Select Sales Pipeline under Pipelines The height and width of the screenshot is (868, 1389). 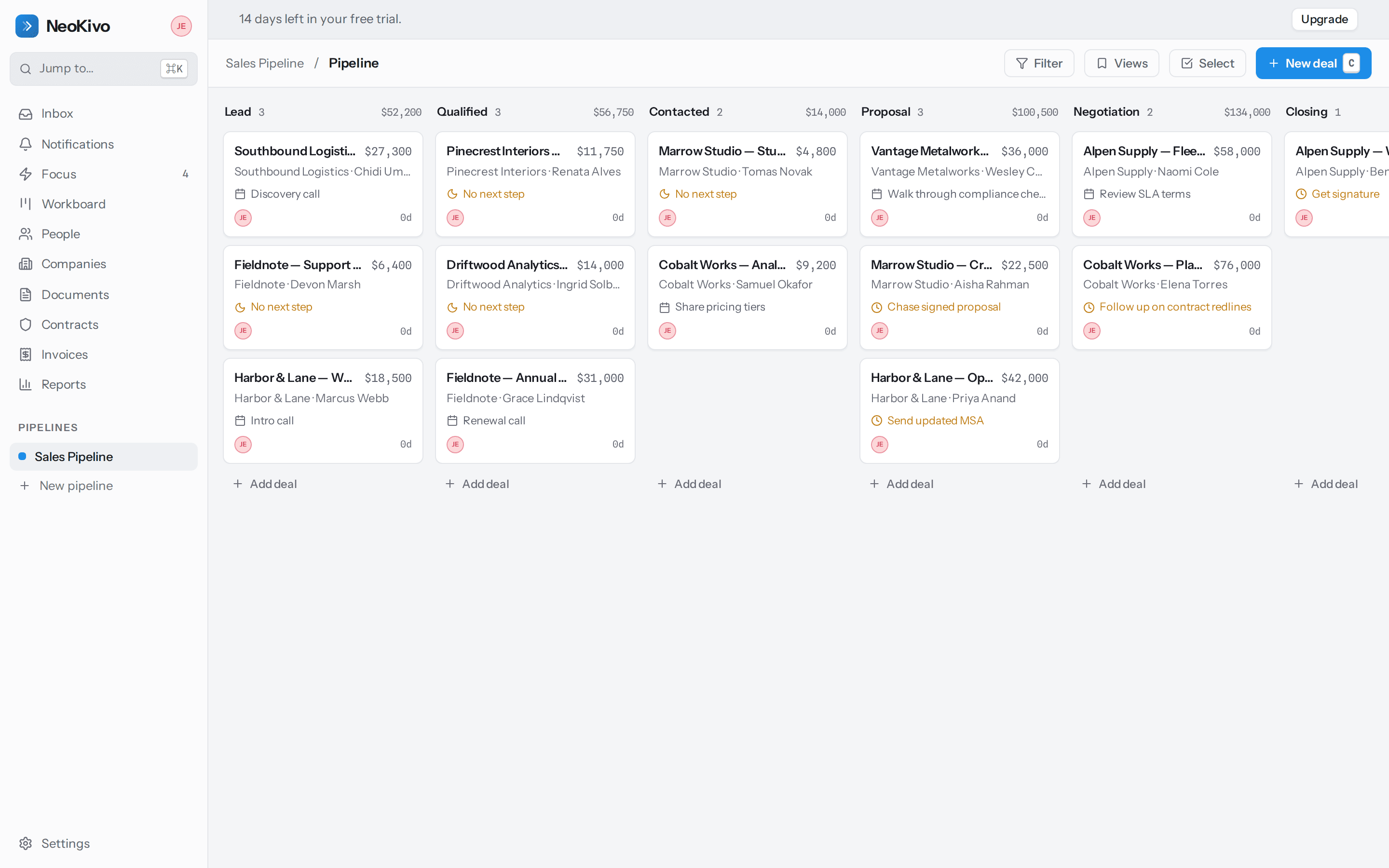(x=103, y=456)
